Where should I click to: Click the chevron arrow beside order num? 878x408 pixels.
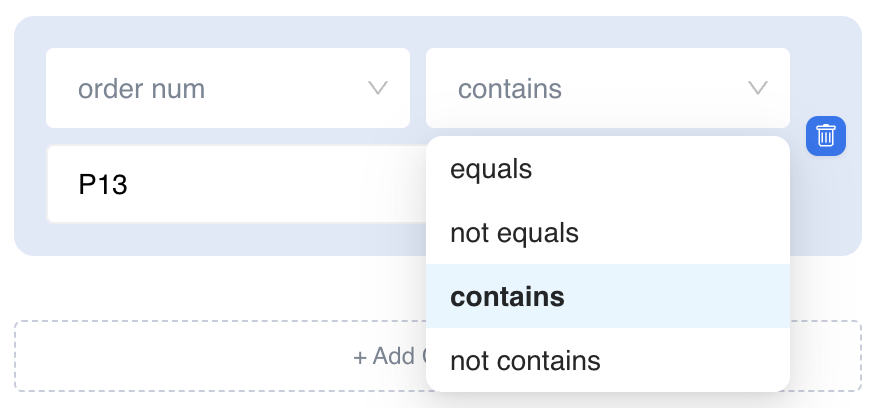tap(378, 88)
